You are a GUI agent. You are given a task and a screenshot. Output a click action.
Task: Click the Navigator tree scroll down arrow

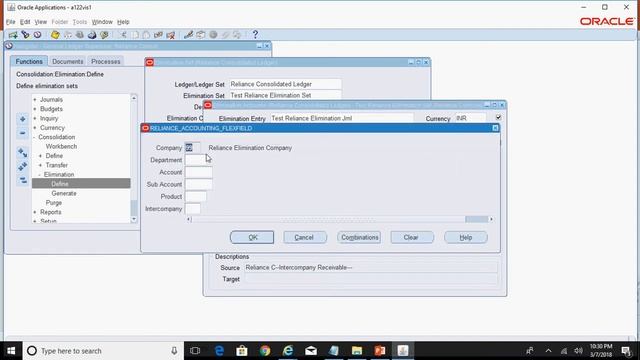click(134, 220)
